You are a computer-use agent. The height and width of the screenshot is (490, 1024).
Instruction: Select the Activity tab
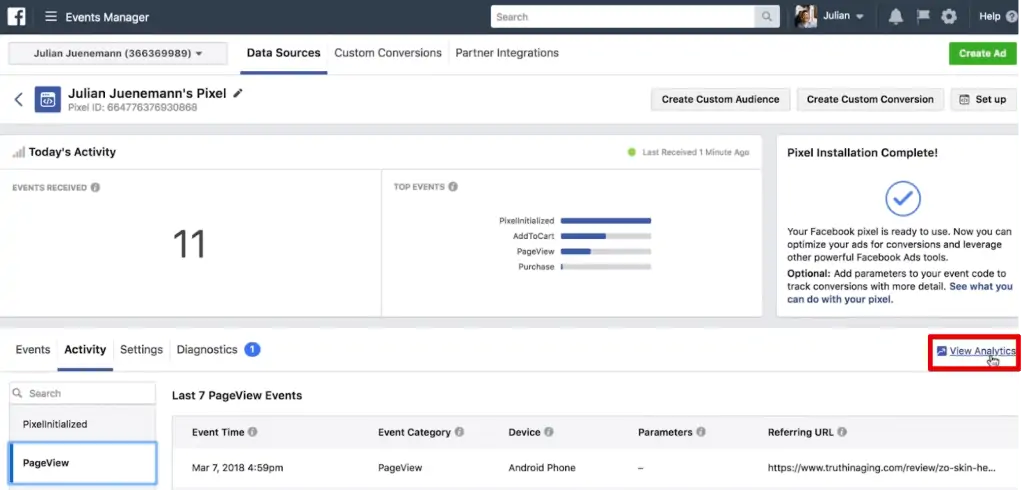(85, 350)
